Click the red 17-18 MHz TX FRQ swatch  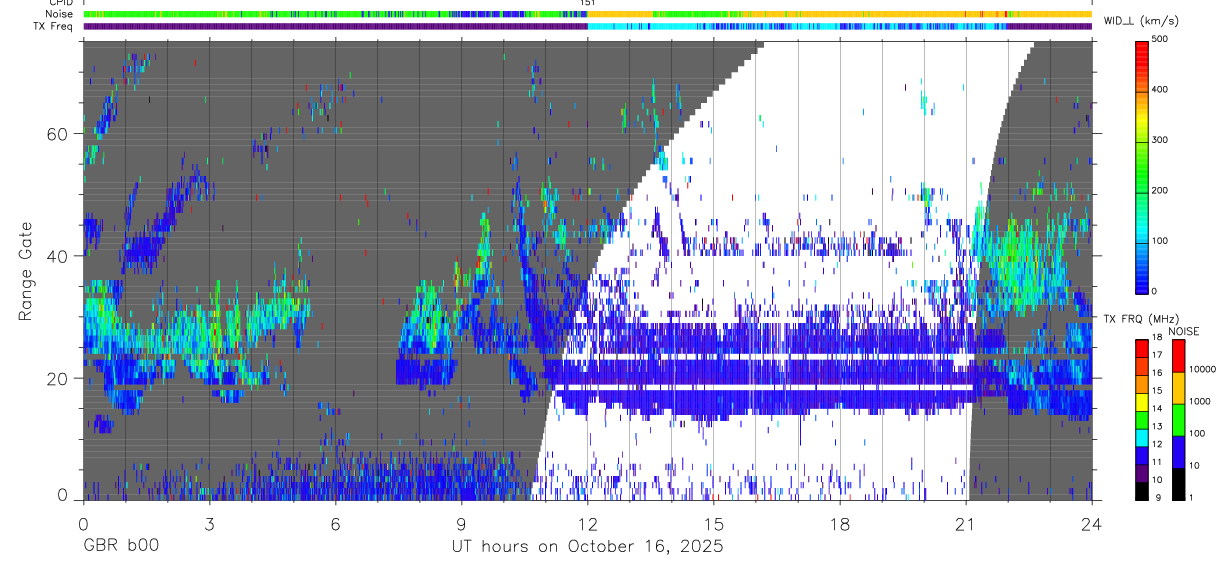click(x=1142, y=348)
